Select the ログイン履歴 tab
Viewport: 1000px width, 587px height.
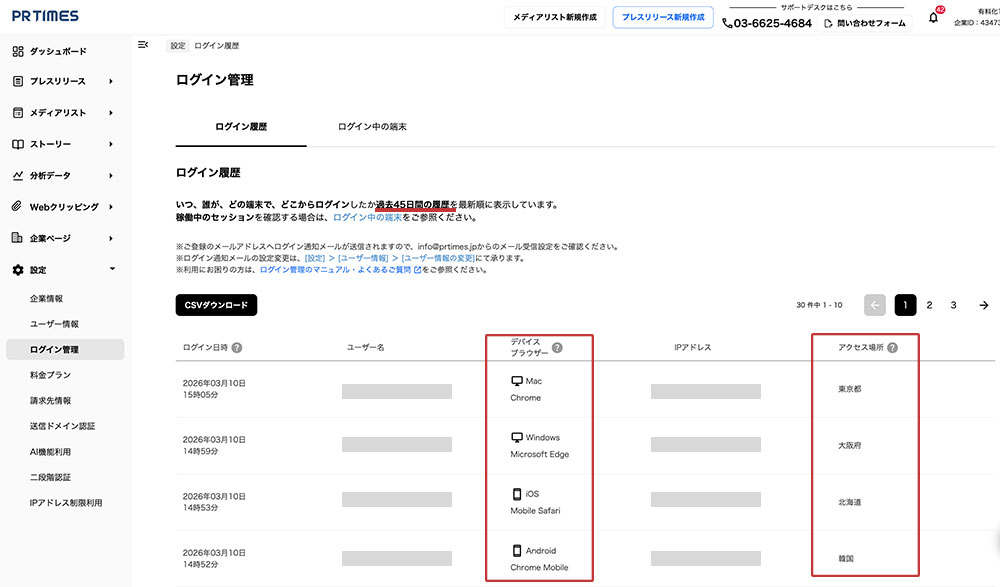click(x=241, y=127)
